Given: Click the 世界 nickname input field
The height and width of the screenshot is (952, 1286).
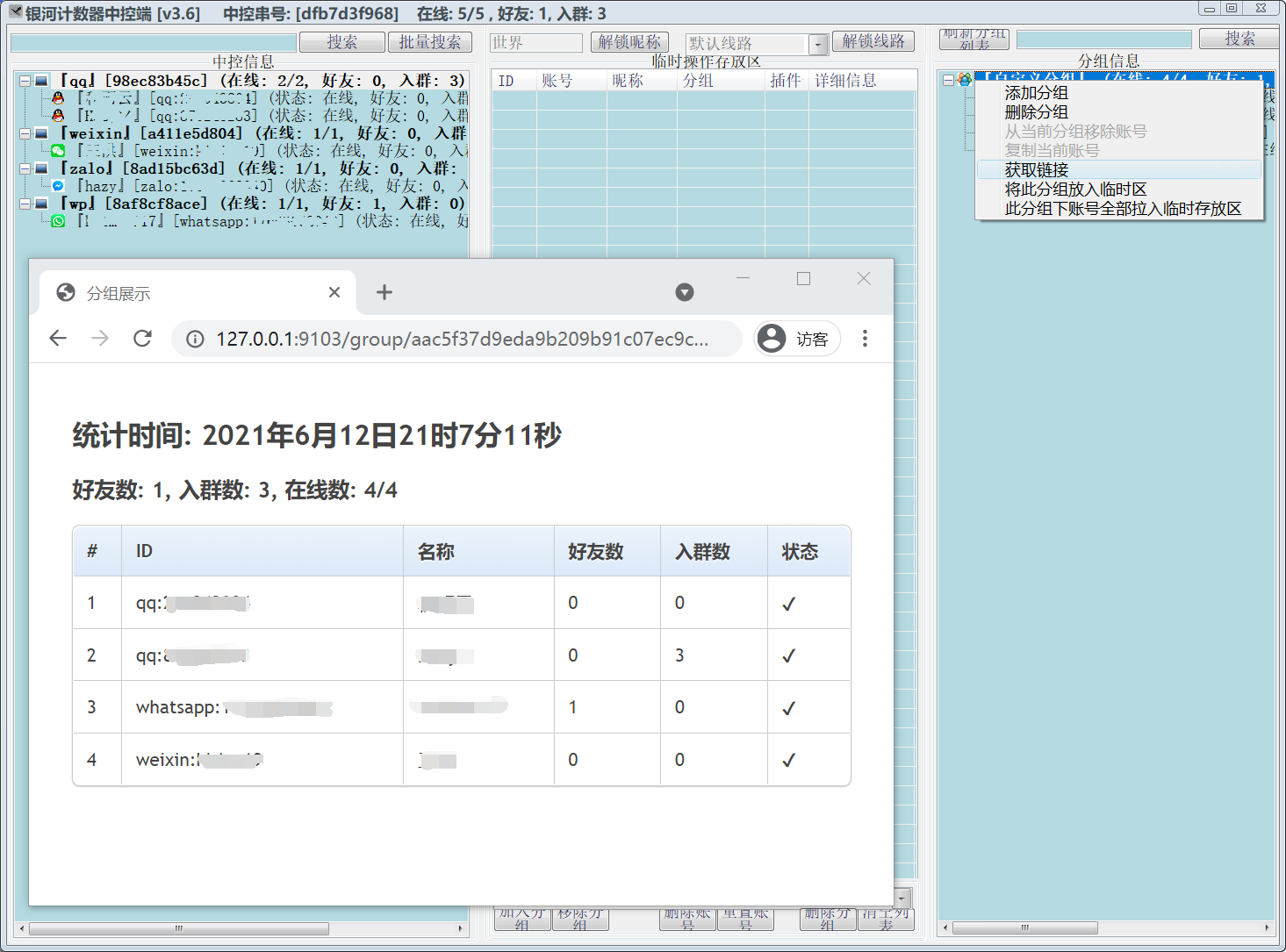Looking at the screenshot, I should 535,43.
